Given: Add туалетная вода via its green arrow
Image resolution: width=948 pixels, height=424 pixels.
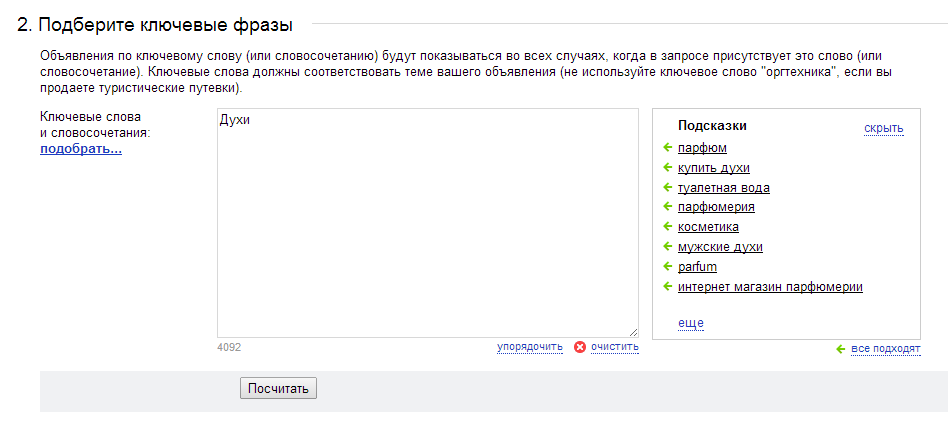Looking at the screenshot, I should [667, 187].
